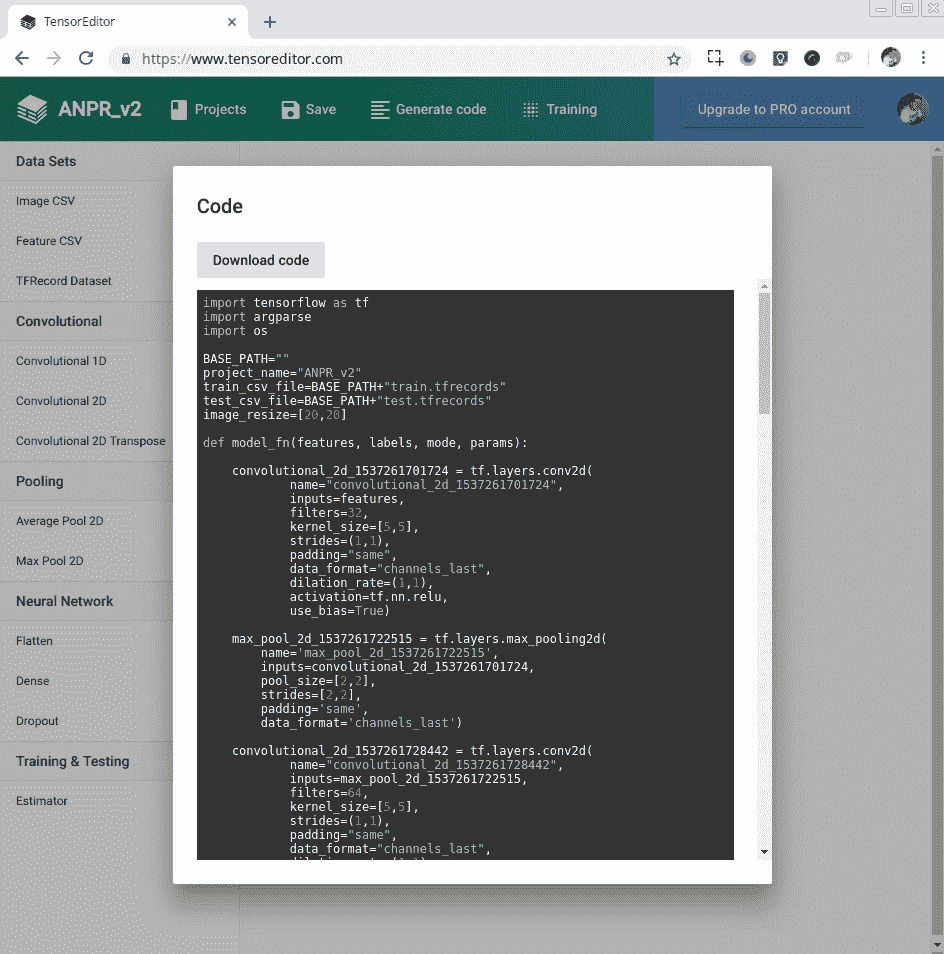Select the Dropout layer item

[x=37, y=721]
